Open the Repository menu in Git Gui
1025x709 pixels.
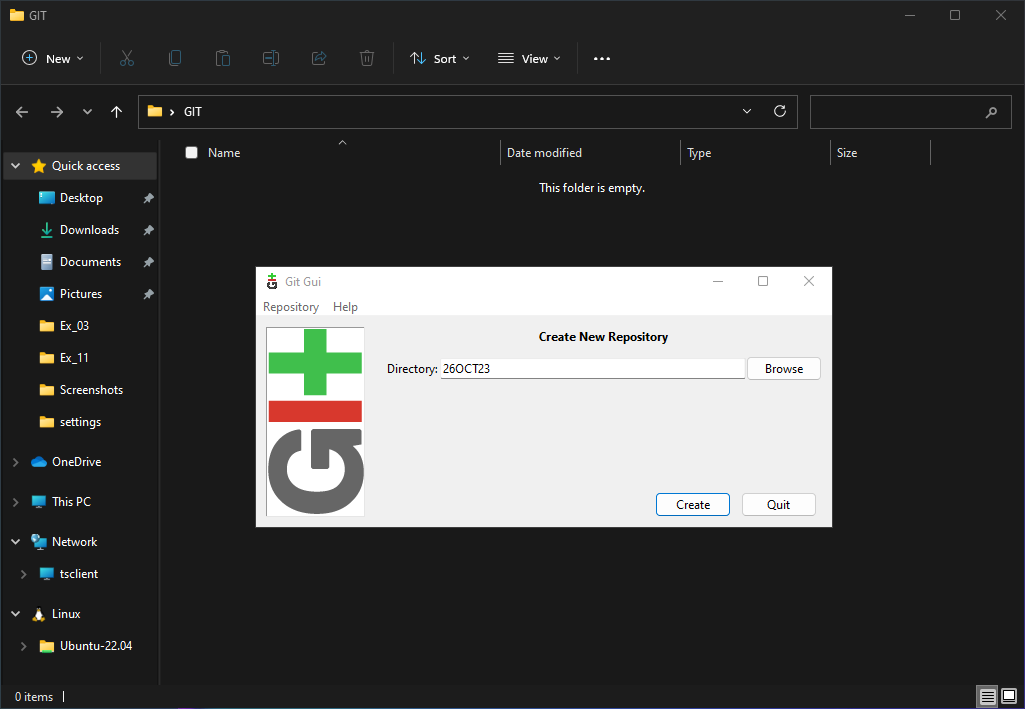point(291,307)
